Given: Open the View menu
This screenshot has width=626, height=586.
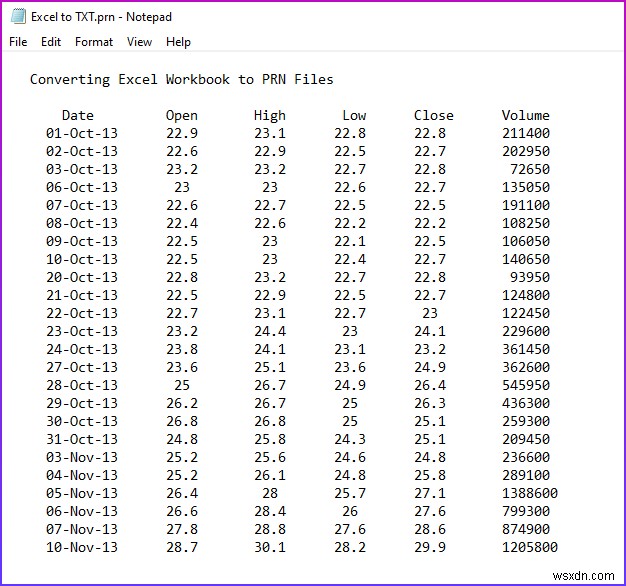Looking at the screenshot, I should tap(139, 42).
